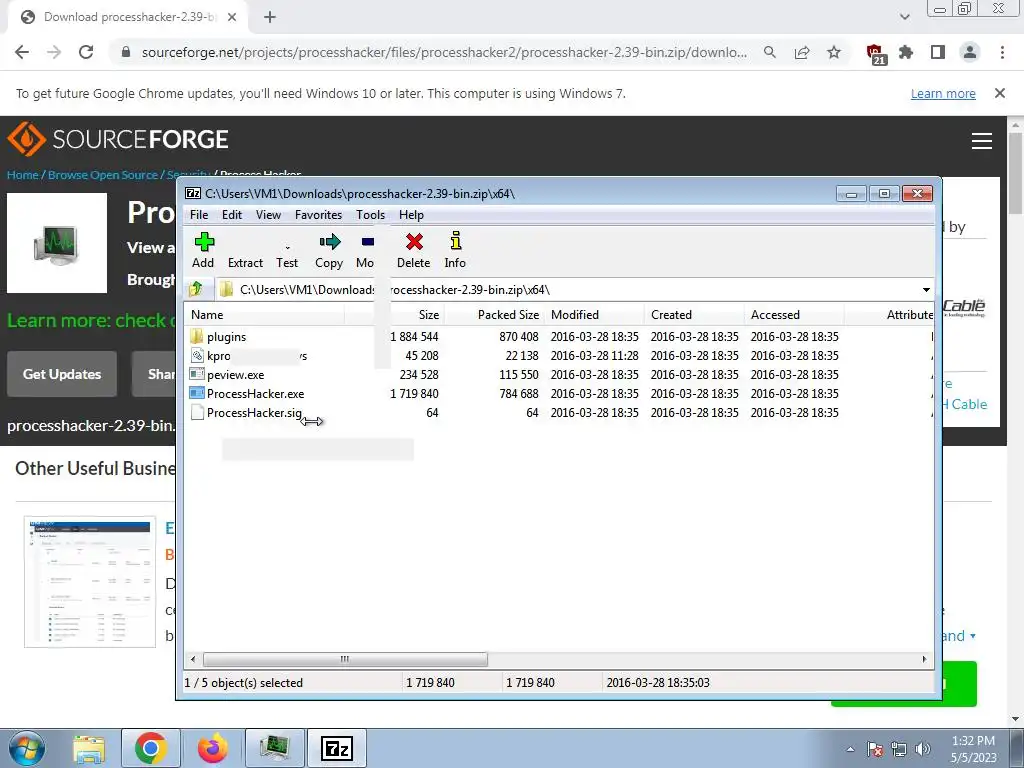Open the Favorites menu
Image resolution: width=1024 pixels, height=768 pixels.
(318, 215)
